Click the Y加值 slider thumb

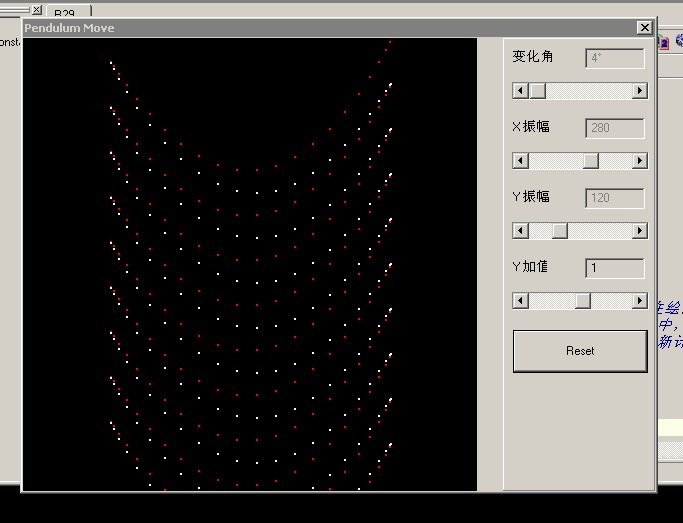pyautogui.click(x=583, y=300)
